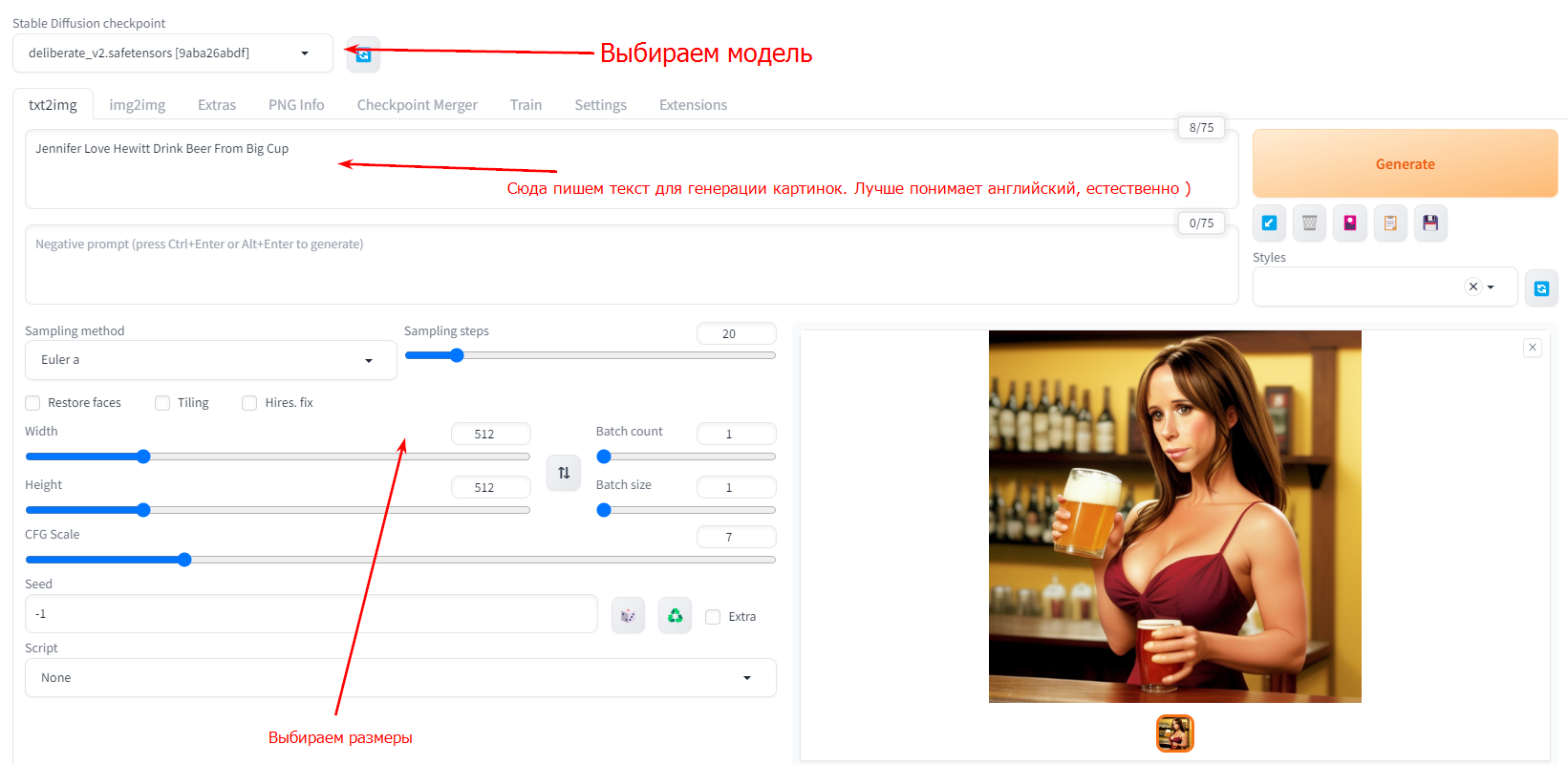Viewport: 1568px width, 765px height.
Task: Refresh the Styles list icon
Action: 1541,288
